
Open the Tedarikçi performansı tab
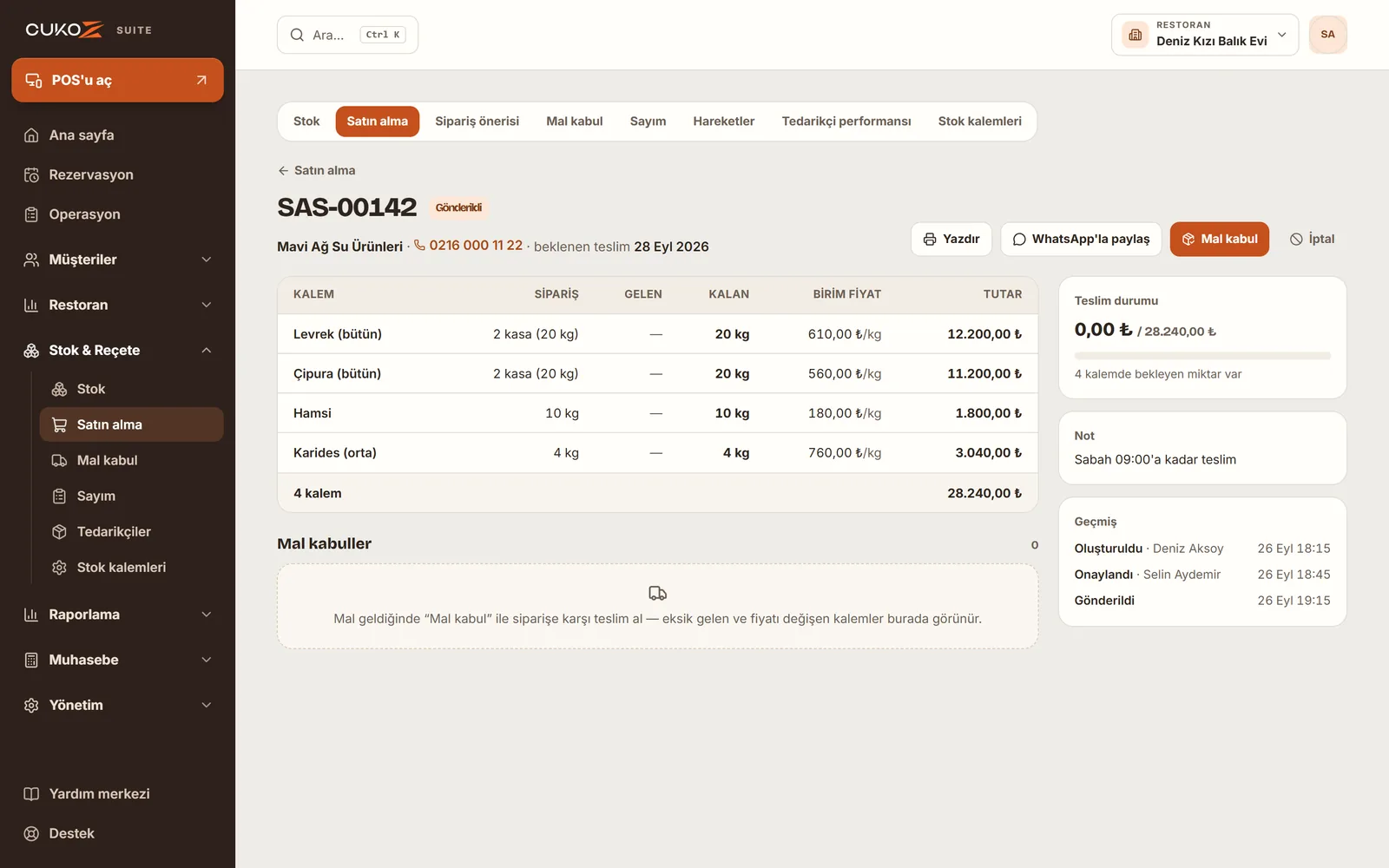click(846, 122)
